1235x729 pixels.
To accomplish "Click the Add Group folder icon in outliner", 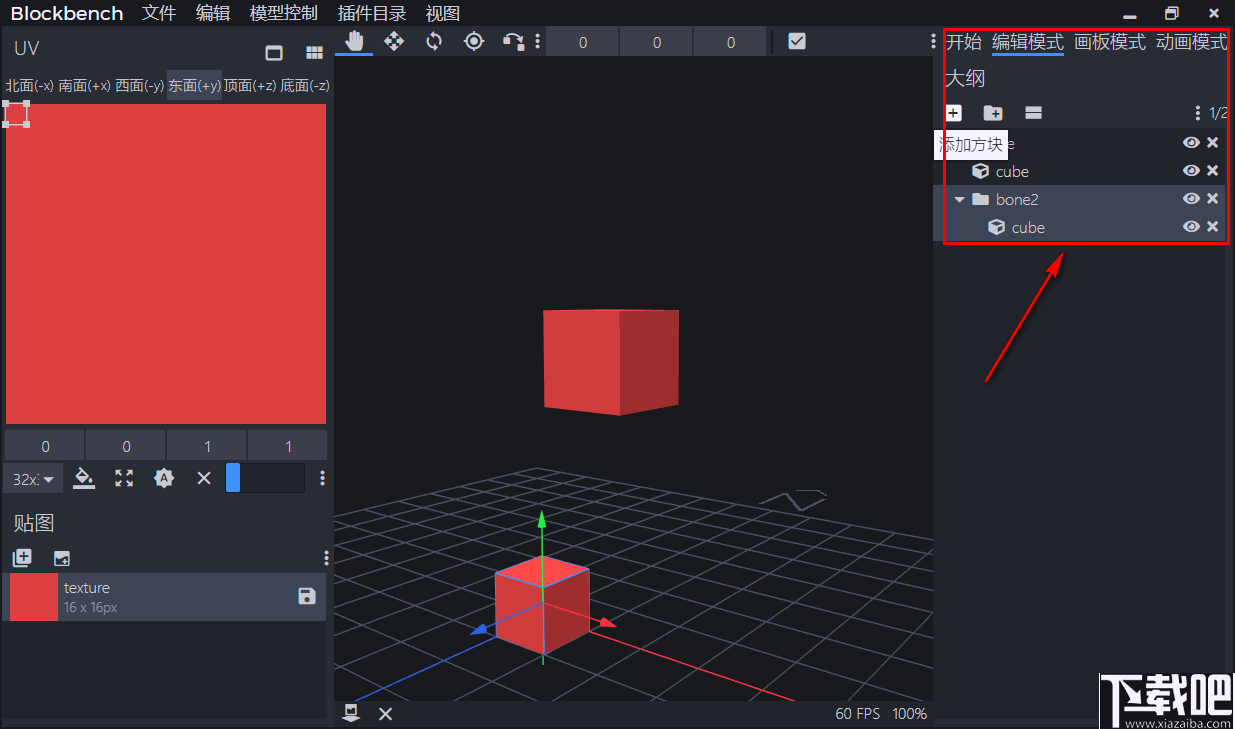I will click(992, 112).
